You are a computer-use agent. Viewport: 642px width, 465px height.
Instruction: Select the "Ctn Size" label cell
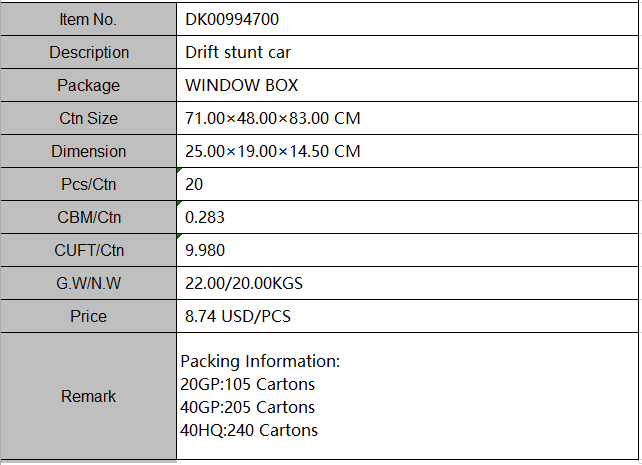pyautogui.click(x=89, y=118)
